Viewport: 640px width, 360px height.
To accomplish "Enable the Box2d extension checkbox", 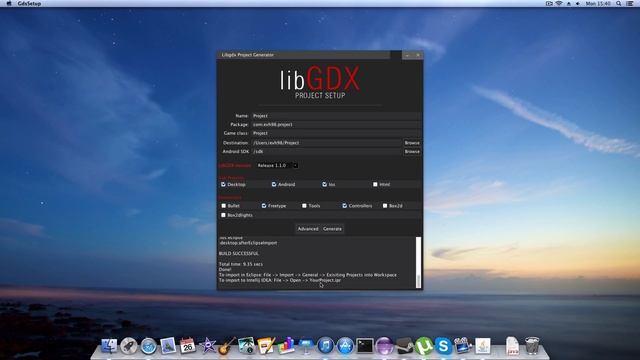I will tap(385, 206).
